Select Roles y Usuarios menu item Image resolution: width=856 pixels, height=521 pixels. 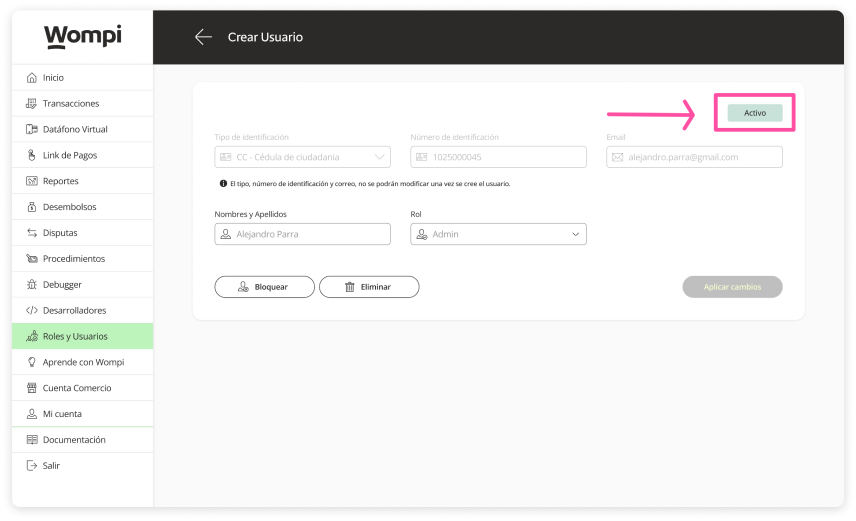pos(75,337)
